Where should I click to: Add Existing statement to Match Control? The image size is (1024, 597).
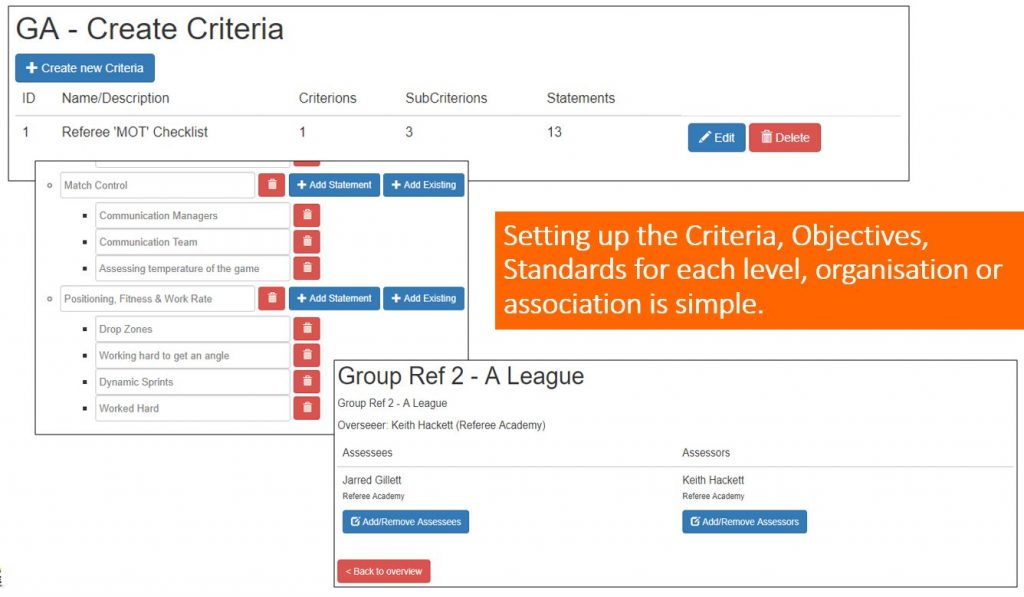click(x=423, y=185)
